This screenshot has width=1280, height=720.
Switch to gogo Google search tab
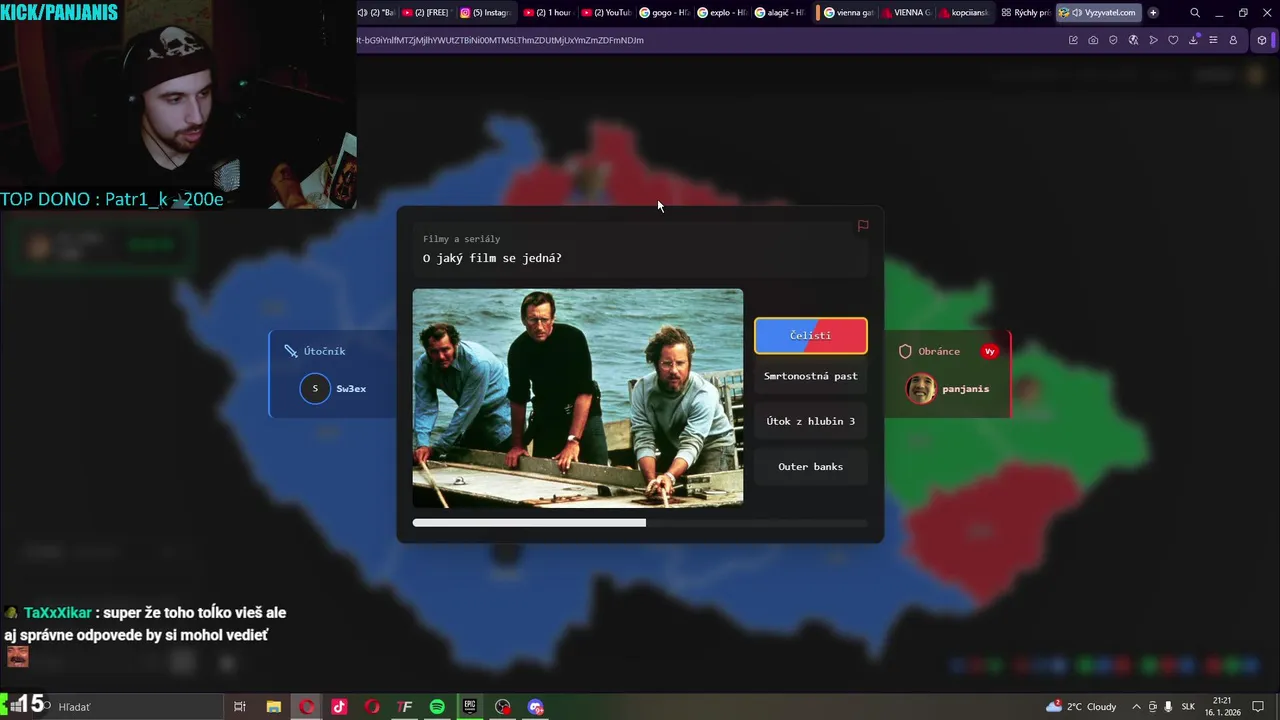point(666,13)
